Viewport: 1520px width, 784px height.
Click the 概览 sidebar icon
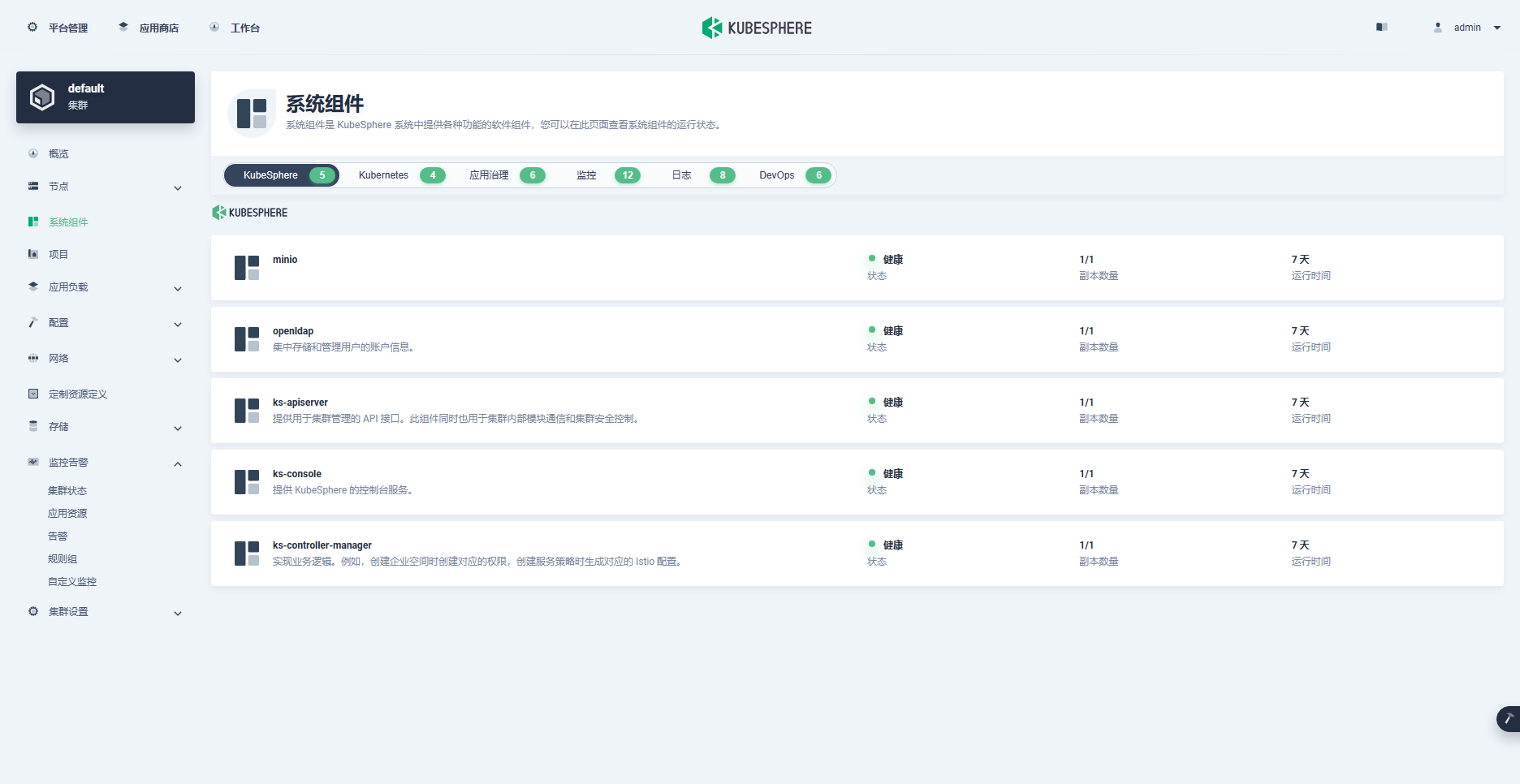tap(33, 153)
